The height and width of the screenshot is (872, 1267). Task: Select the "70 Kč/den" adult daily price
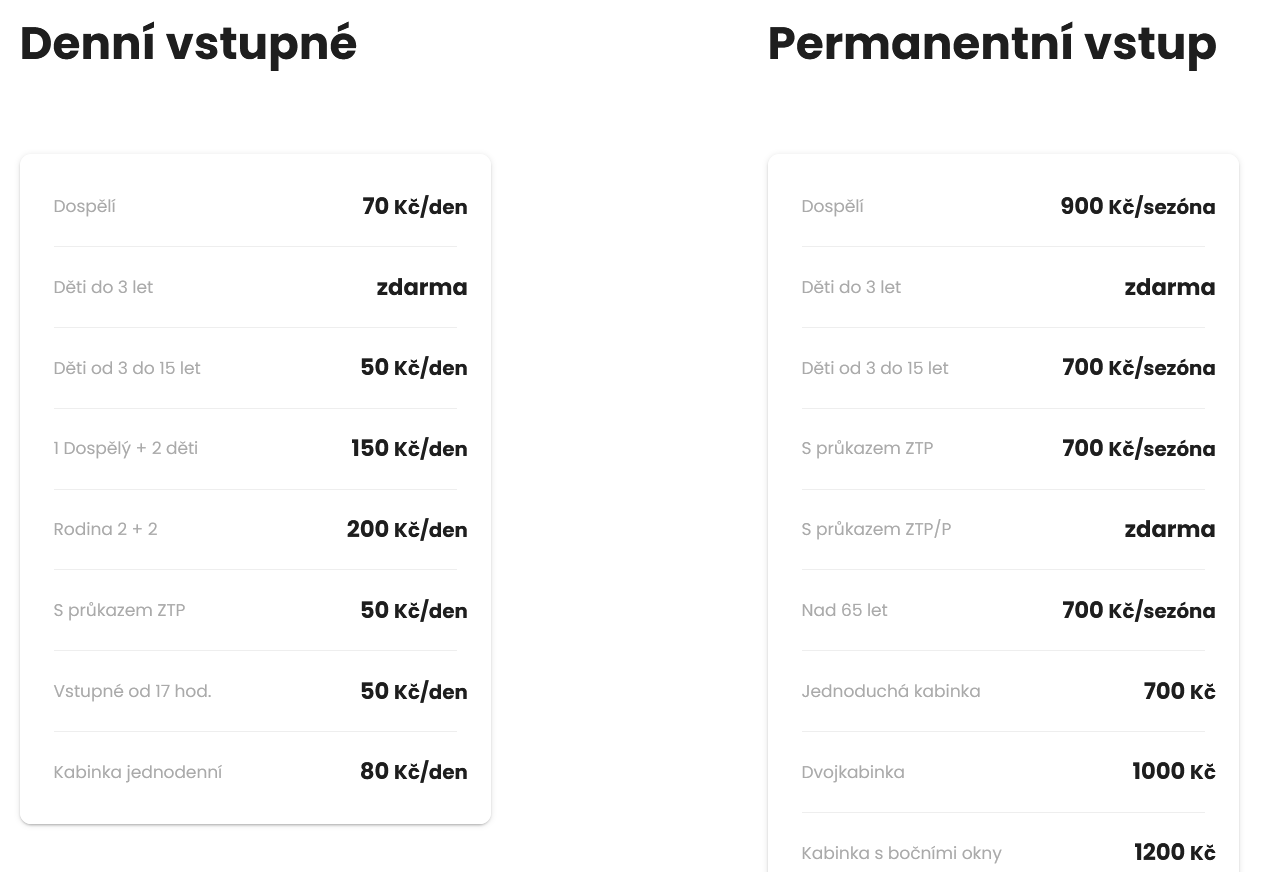[x=414, y=207]
